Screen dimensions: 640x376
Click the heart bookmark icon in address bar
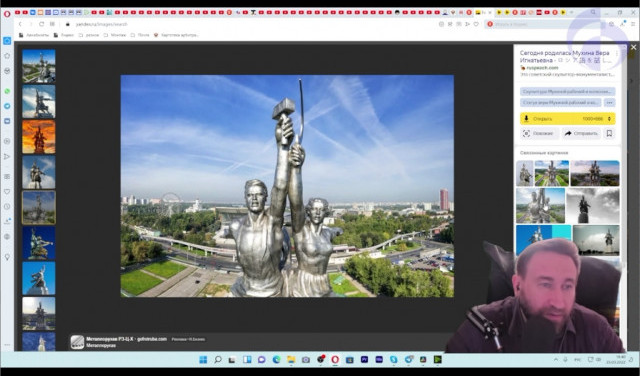(x=476, y=24)
